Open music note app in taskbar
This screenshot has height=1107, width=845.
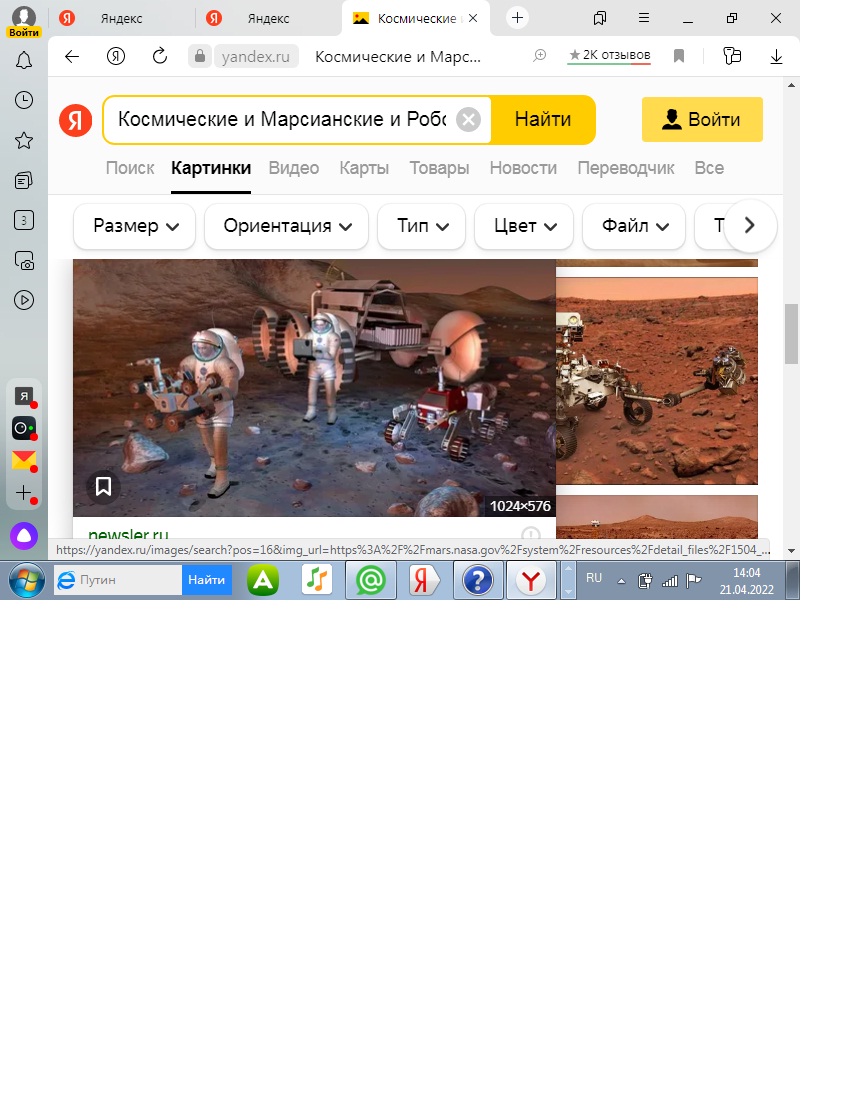coord(317,580)
